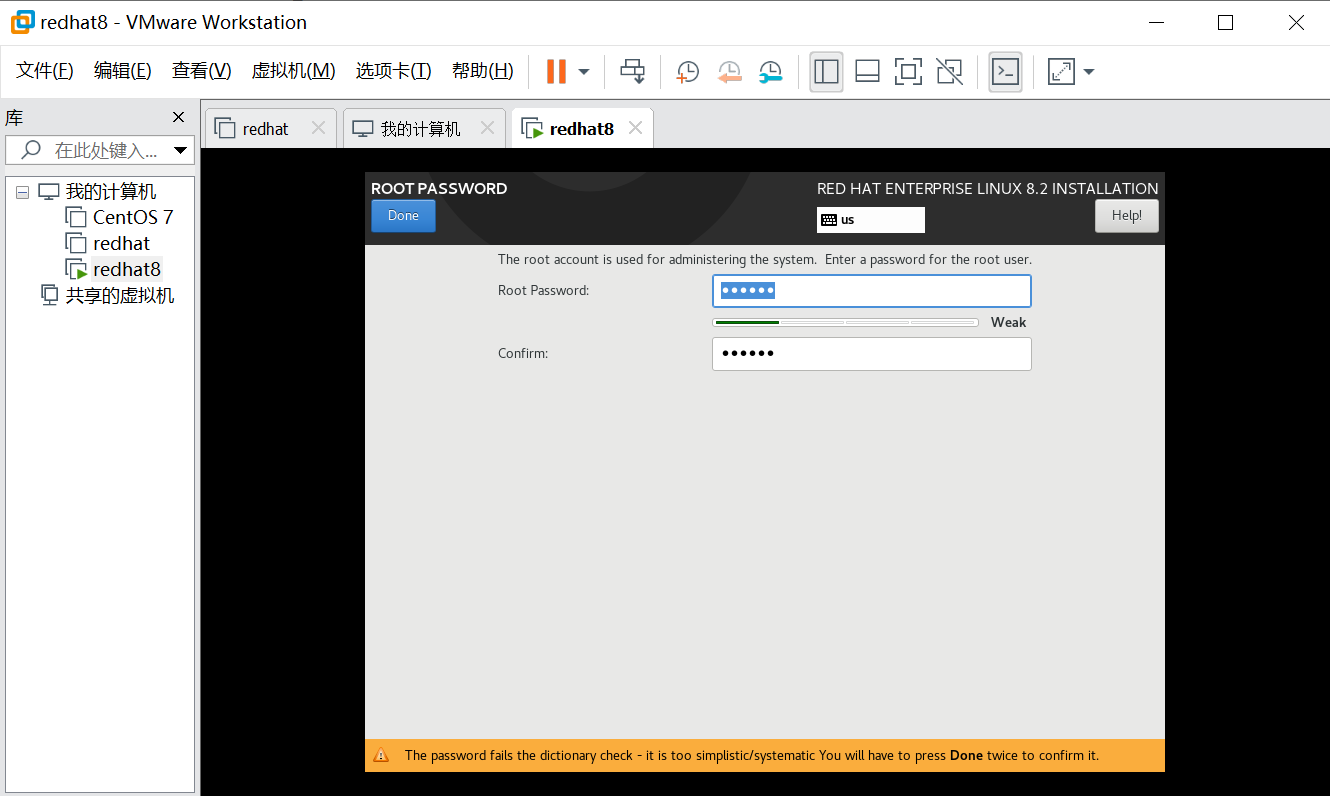Click the Help! button
The image size is (1330, 796).
1127,216
